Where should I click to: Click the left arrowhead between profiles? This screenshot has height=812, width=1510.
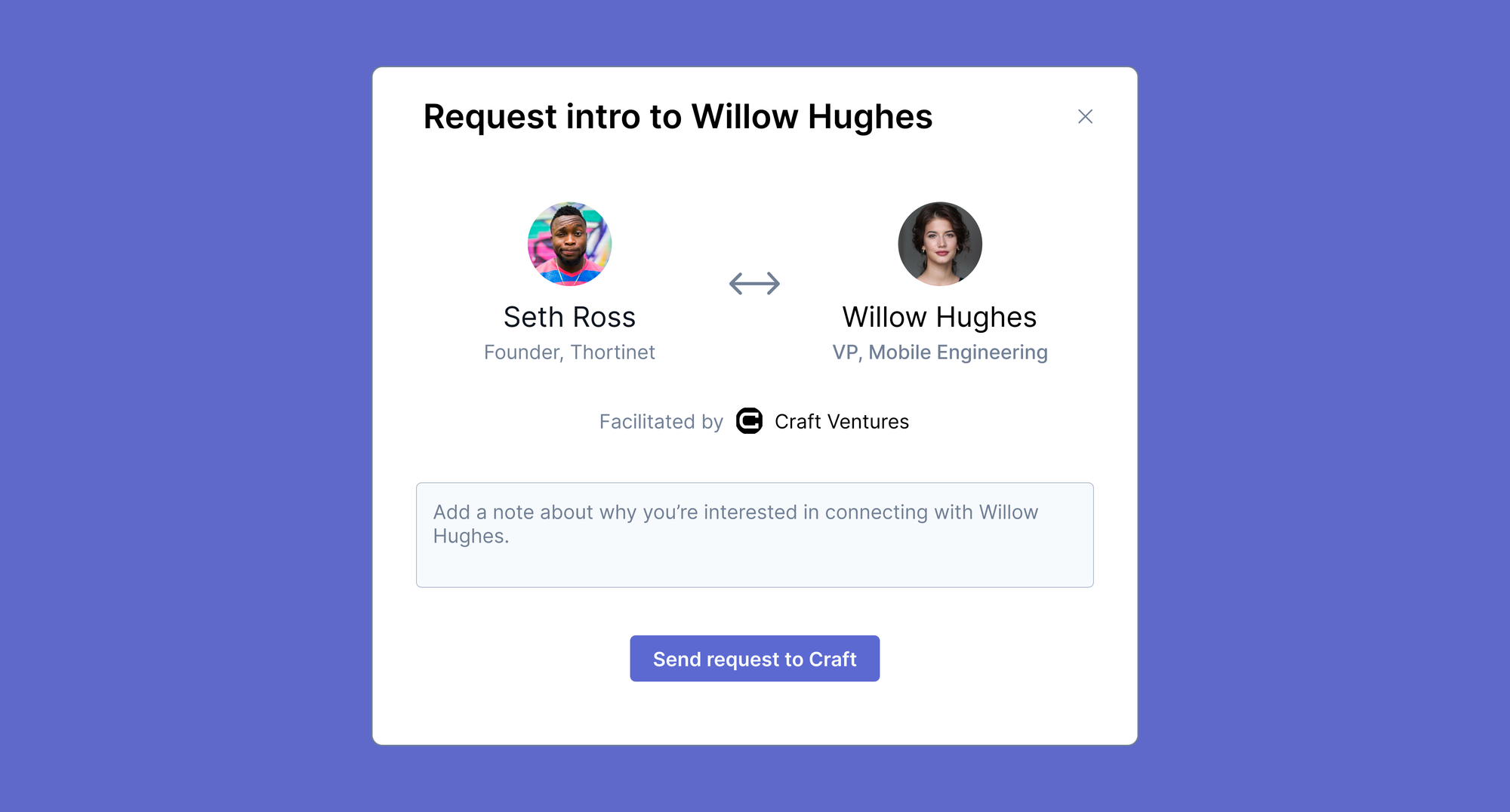click(x=736, y=284)
